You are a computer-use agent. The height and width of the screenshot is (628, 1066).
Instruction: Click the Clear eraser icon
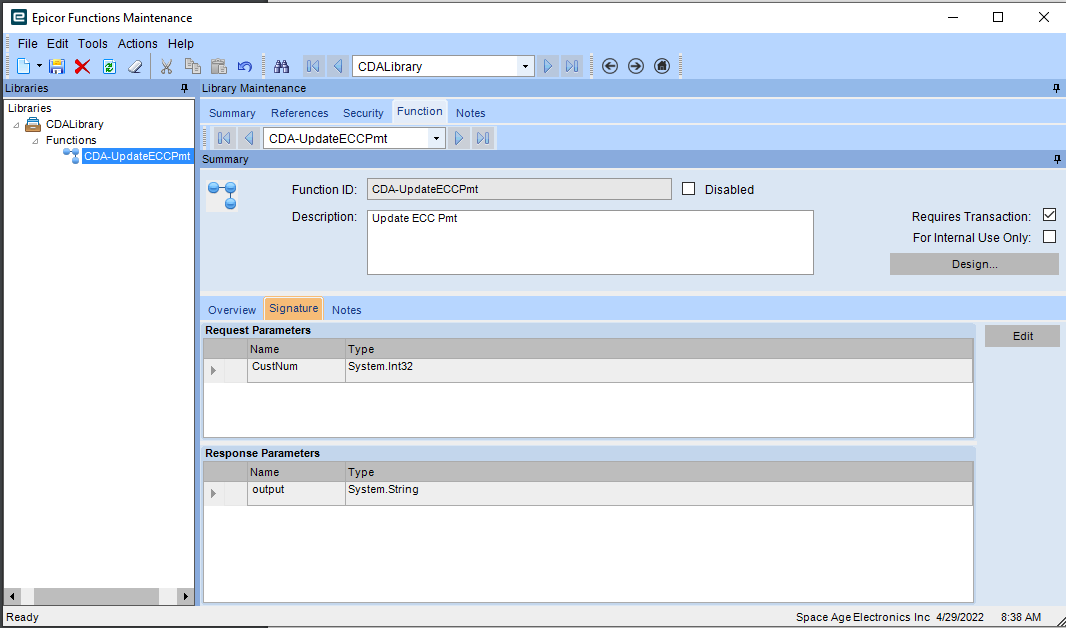click(135, 66)
